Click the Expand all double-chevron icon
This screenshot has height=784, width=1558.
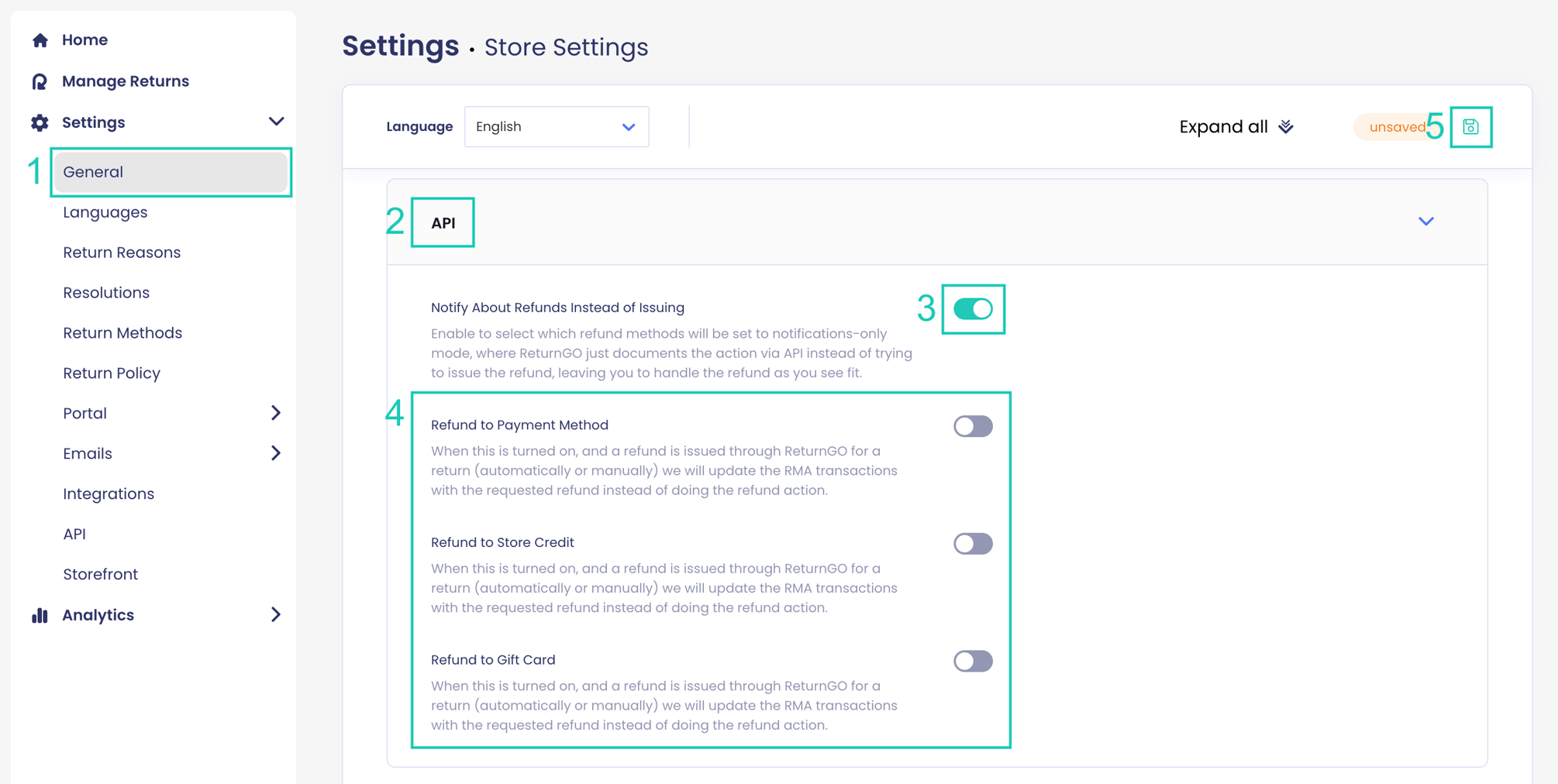tap(1286, 127)
